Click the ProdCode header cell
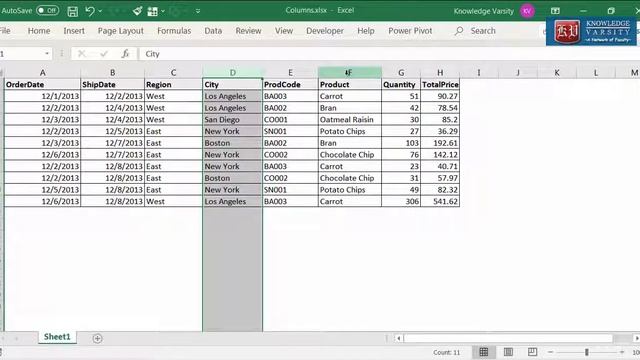The width and height of the screenshot is (640, 360). [290, 84]
